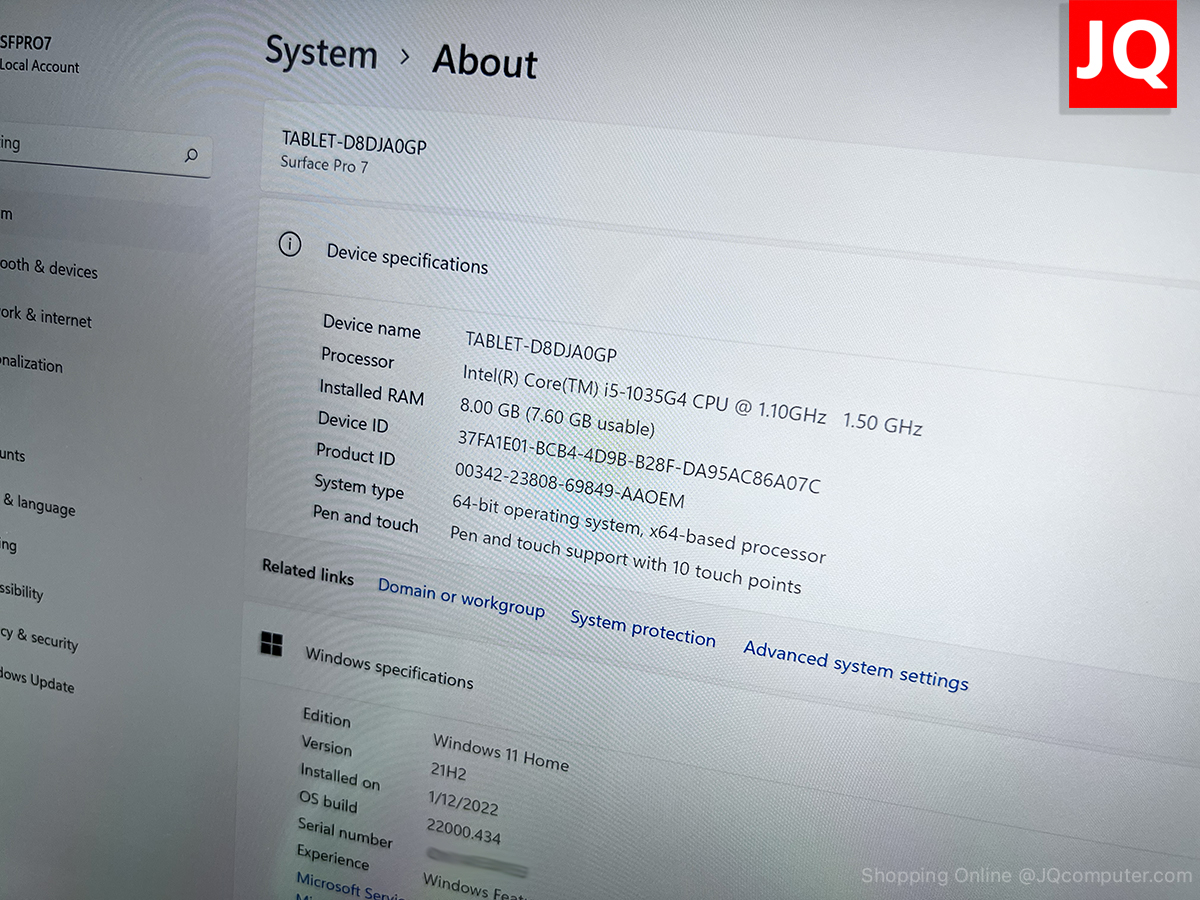Click the Installed RAM label
Image resolution: width=1200 pixels, height=900 pixels.
coord(371,391)
